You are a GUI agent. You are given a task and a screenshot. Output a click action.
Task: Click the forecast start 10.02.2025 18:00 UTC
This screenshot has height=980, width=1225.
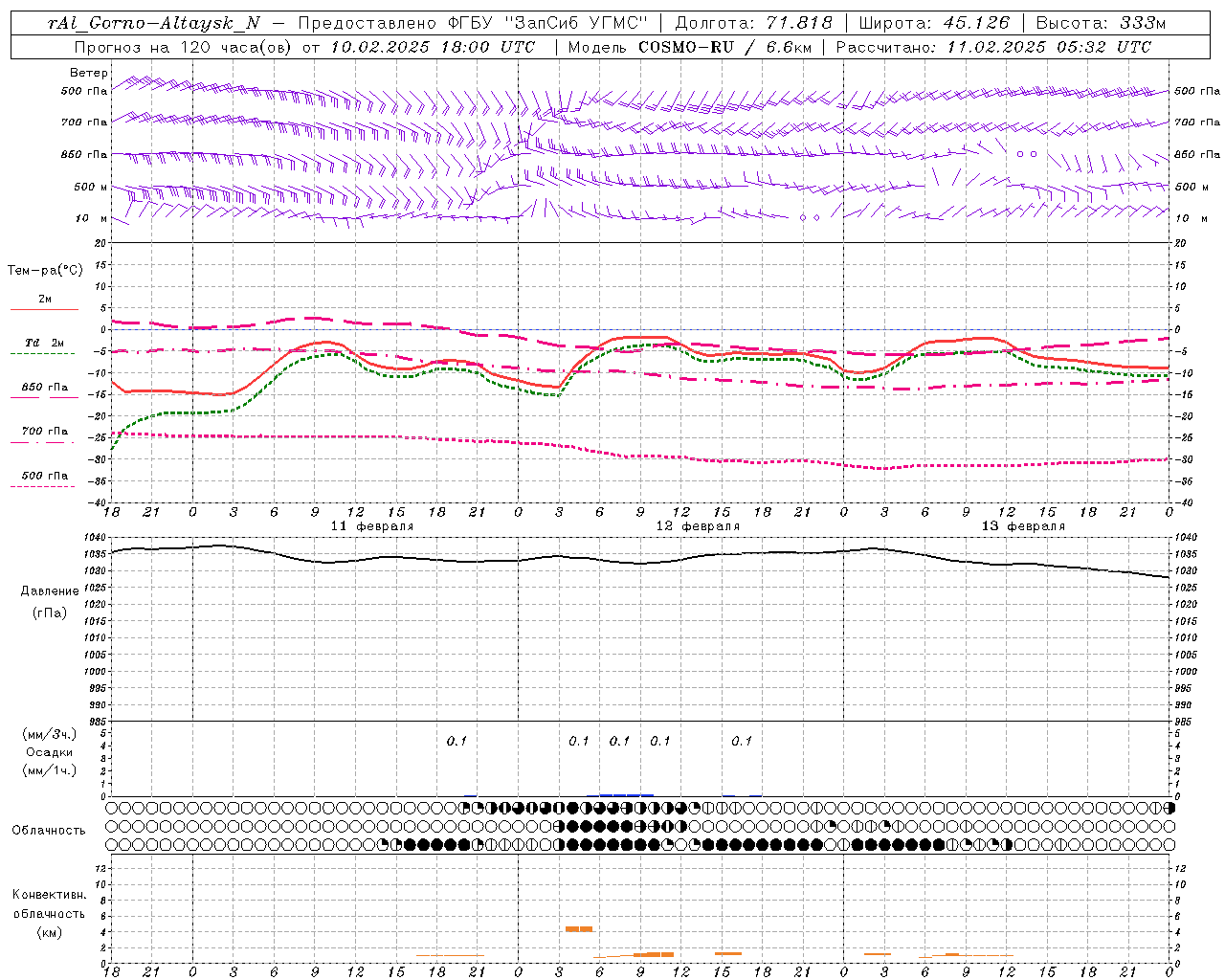coord(433,47)
